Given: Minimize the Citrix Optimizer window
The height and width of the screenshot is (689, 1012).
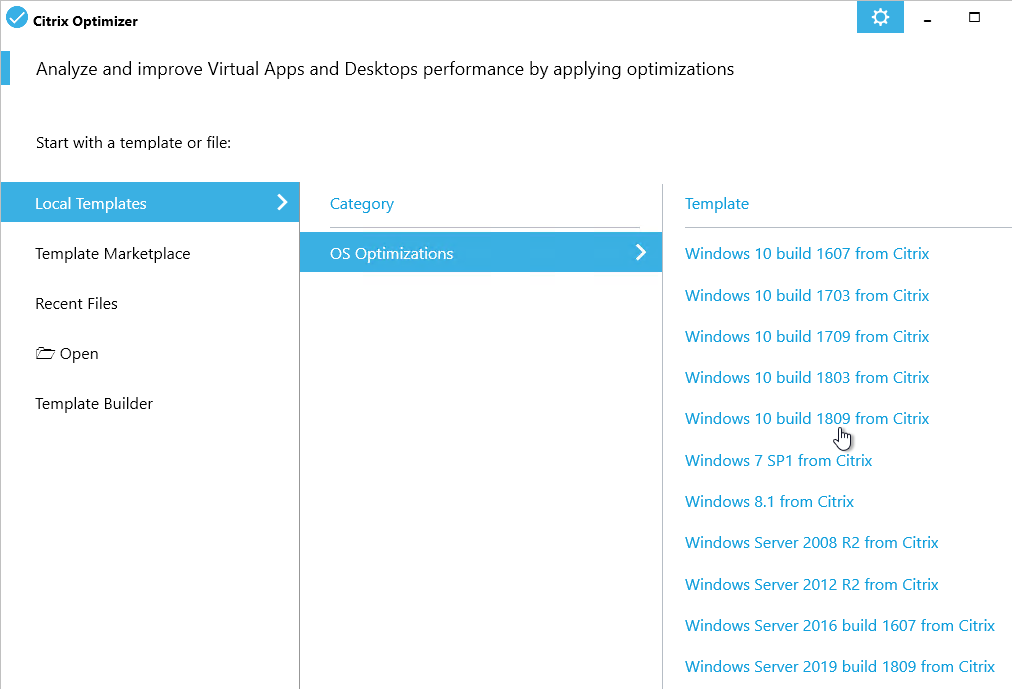Looking at the screenshot, I should click(927, 21).
